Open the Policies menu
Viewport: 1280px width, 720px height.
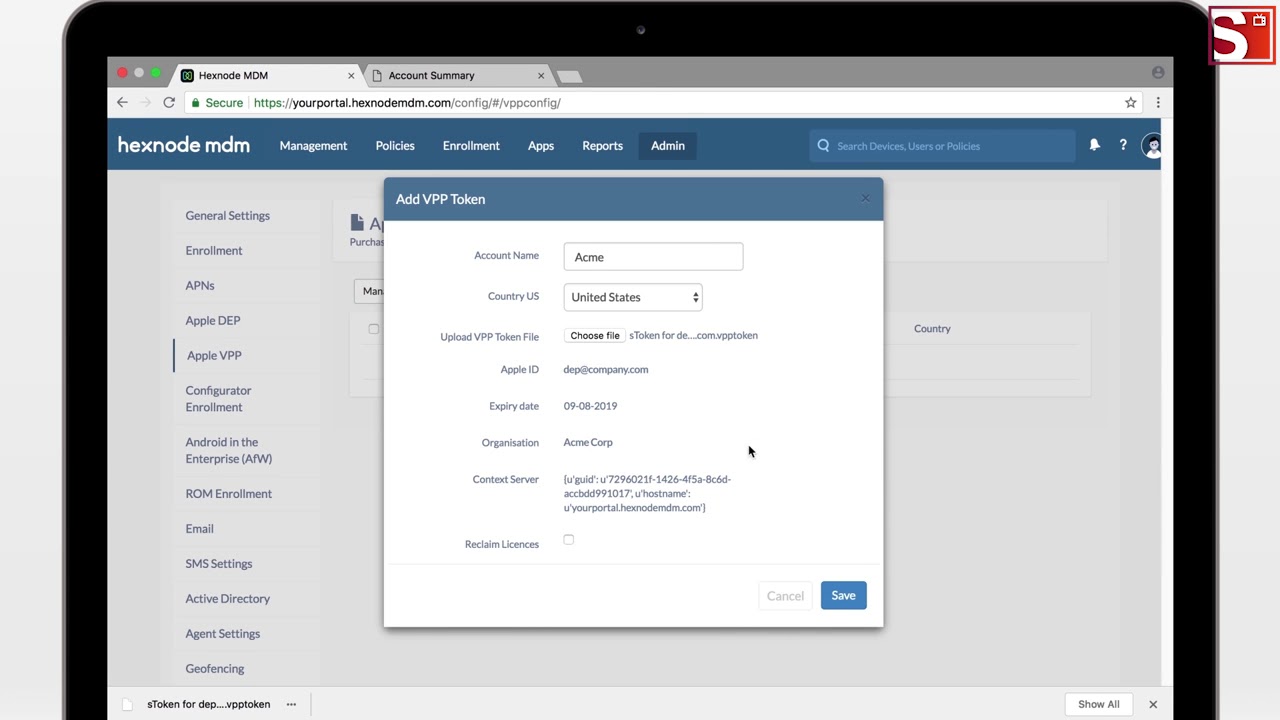[395, 145]
